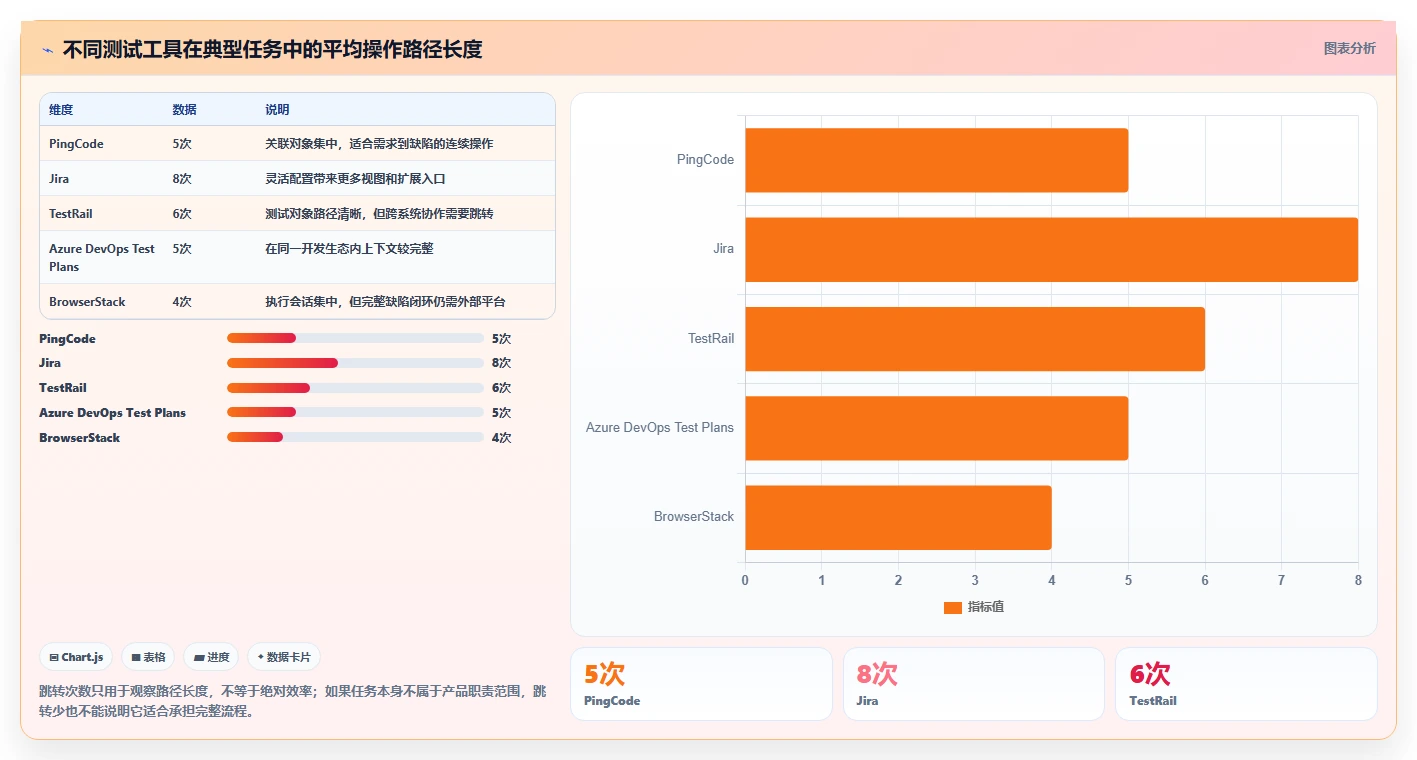This screenshot has height=760, width=1417.
Task: Click the PingCode bar in chart
Action: 936,160
